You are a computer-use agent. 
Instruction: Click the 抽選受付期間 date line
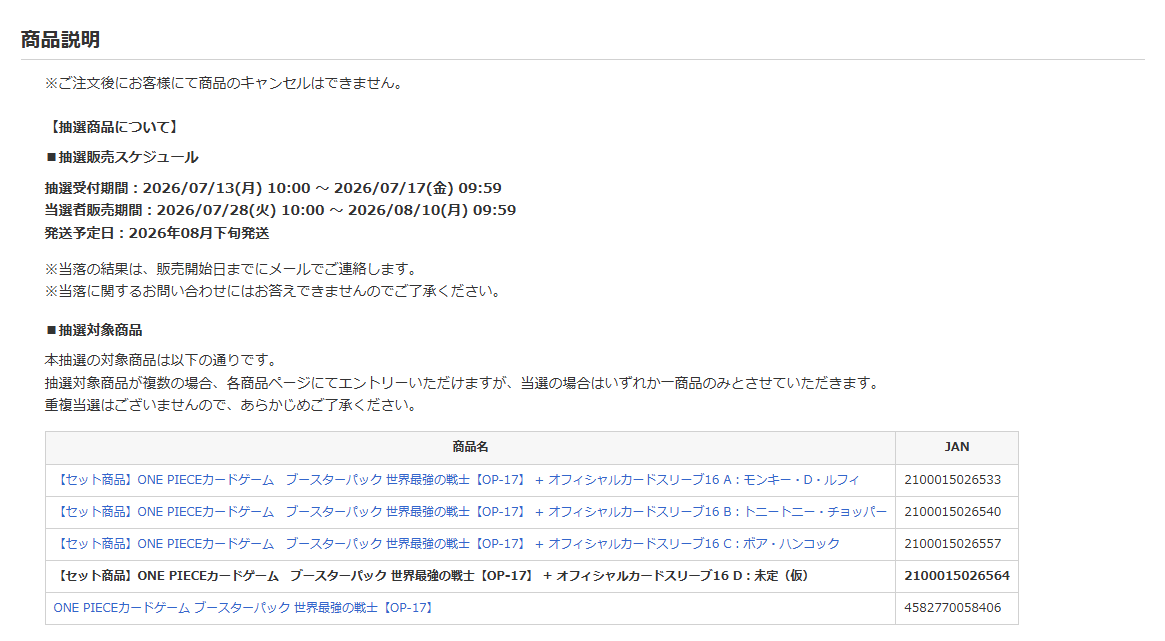click(273, 188)
